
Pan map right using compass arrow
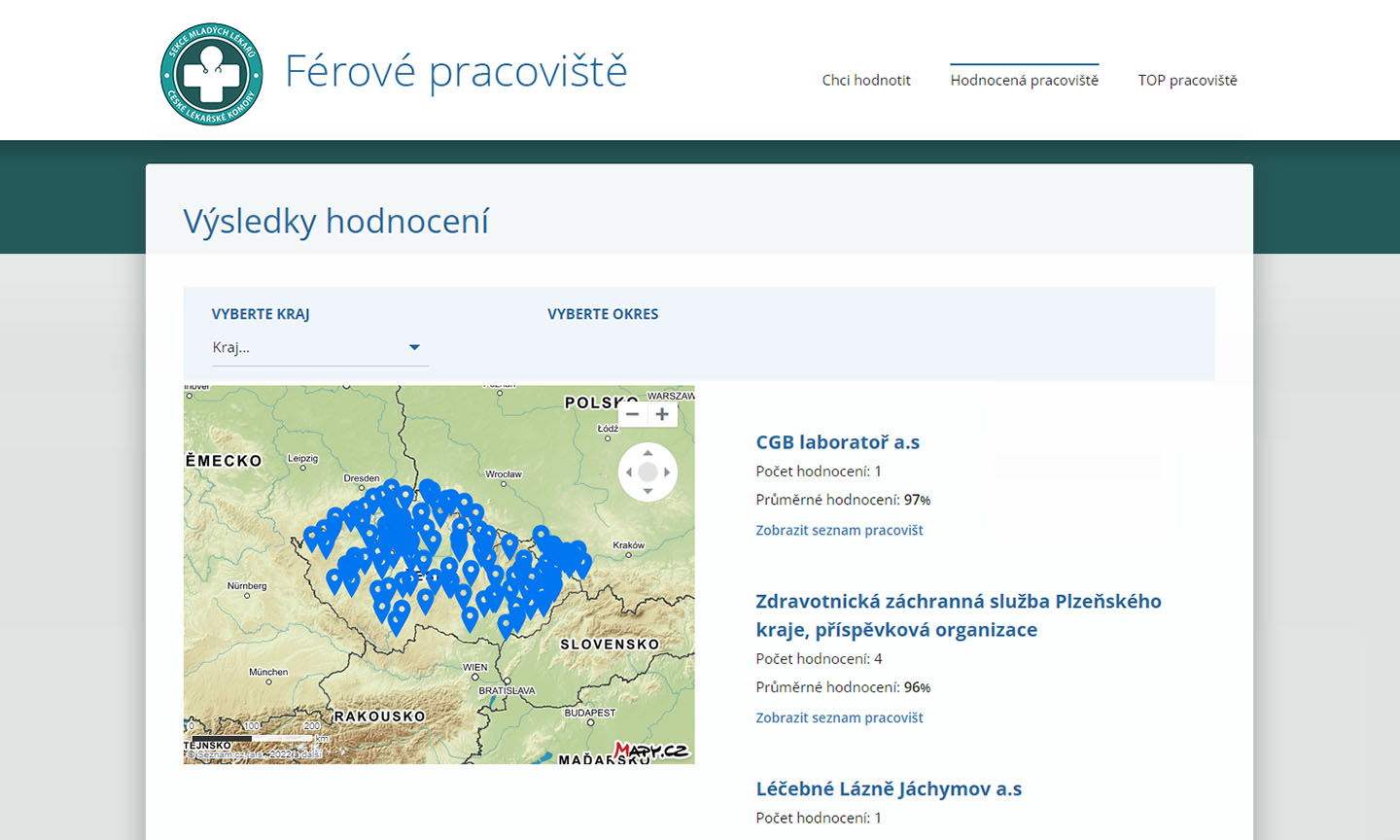pos(667,472)
